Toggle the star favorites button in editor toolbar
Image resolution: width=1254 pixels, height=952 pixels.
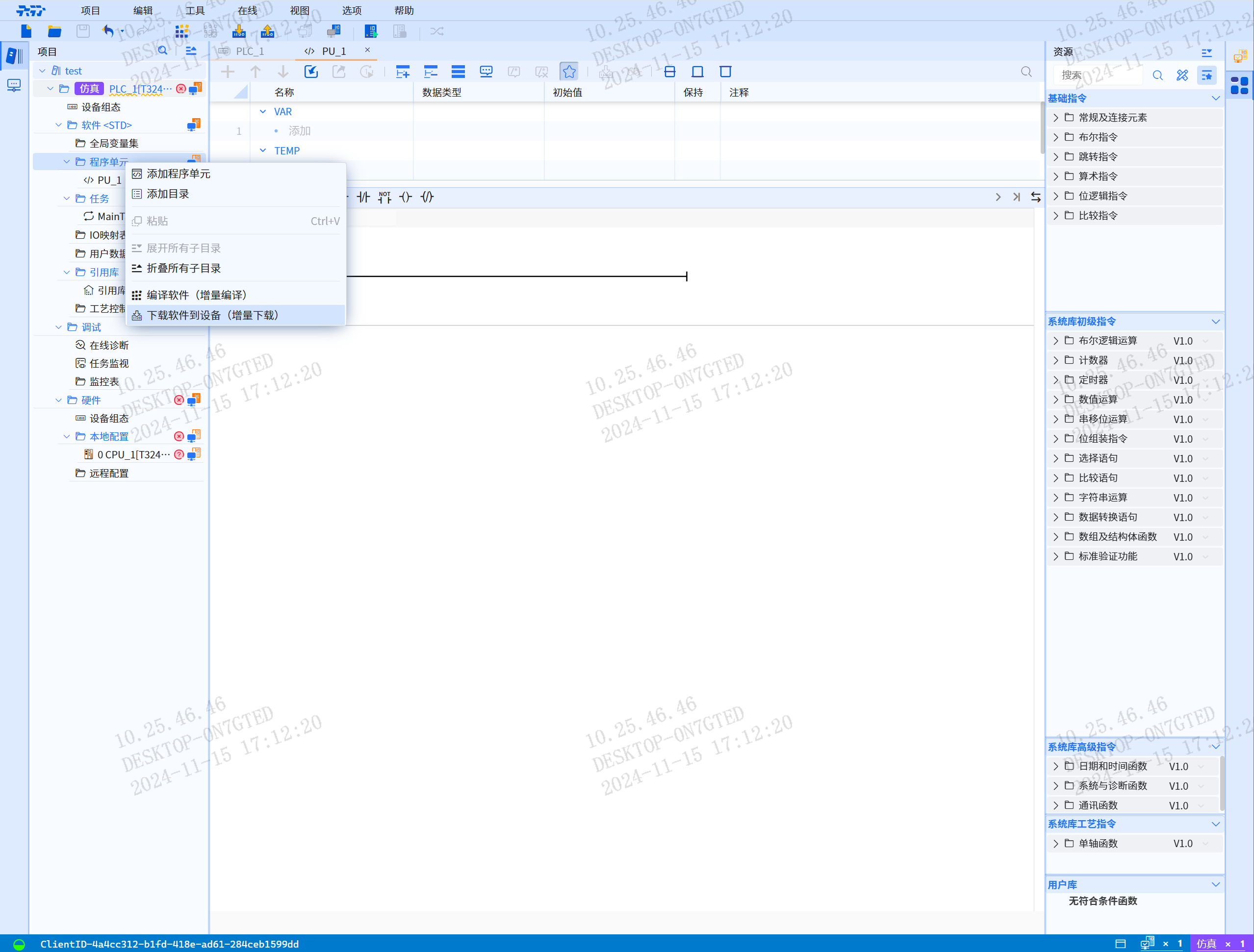click(568, 72)
